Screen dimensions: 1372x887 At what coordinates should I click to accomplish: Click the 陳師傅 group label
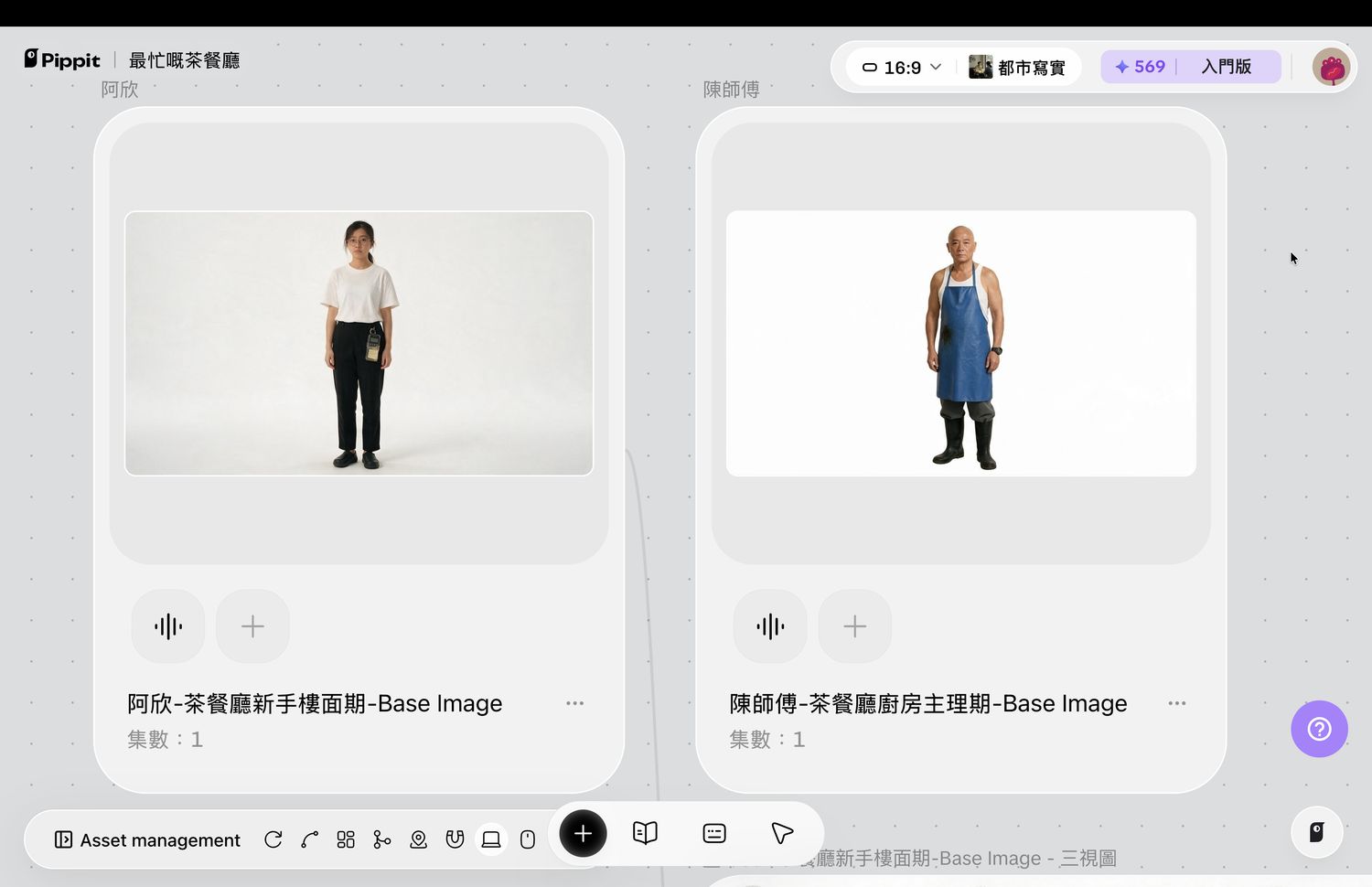coord(731,90)
